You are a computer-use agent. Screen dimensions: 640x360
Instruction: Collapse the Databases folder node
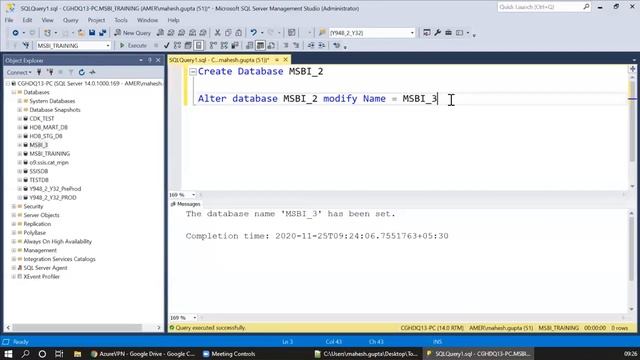[x=13, y=92]
